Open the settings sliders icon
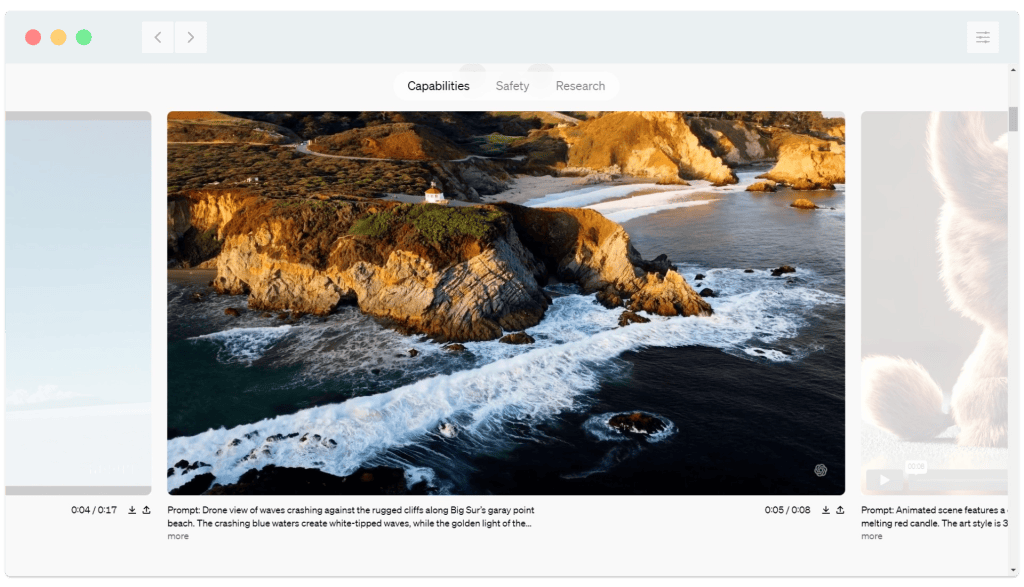The height and width of the screenshot is (587, 1024). pyautogui.click(x=982, y=38)
